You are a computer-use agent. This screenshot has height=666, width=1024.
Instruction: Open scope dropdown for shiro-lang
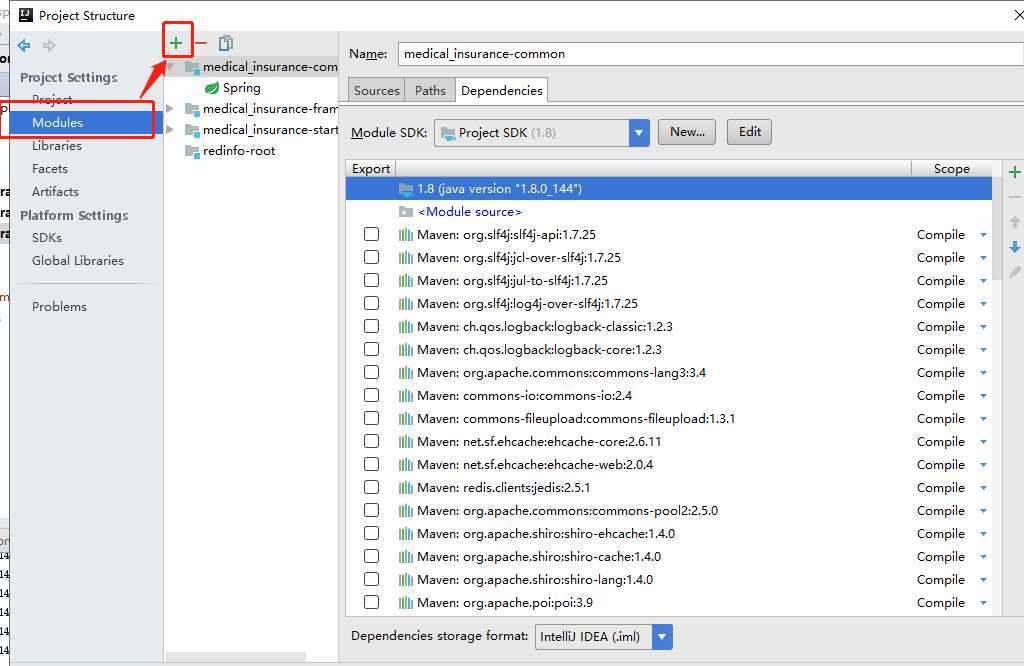coord(983,580)
